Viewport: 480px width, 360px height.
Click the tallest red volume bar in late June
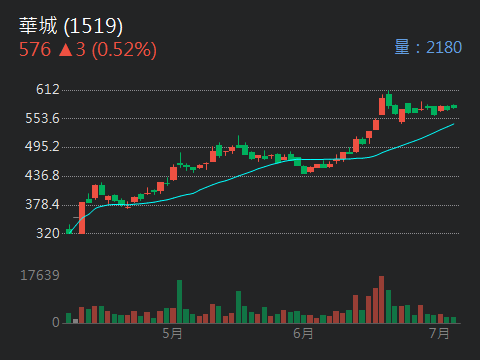[x=382, y=299]
